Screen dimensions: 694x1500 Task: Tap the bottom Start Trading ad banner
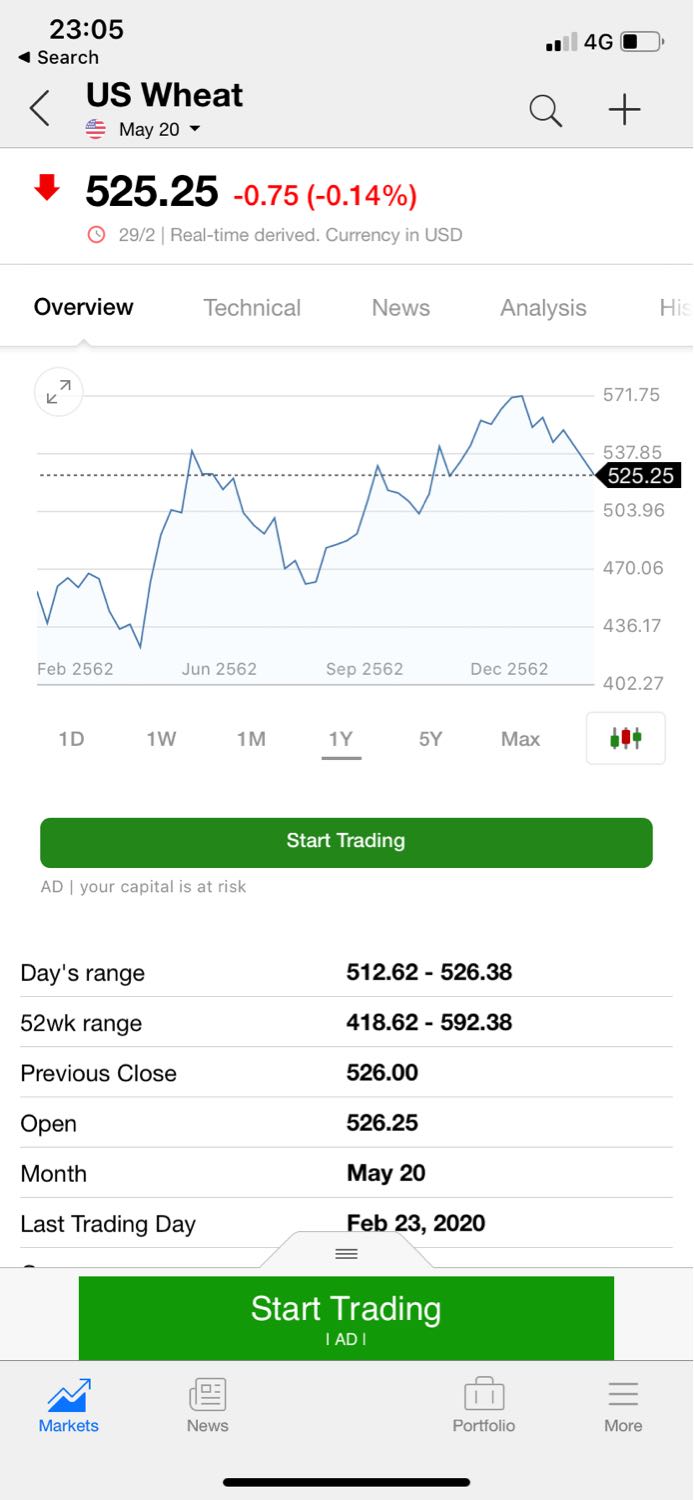(x=346, y=1317)
